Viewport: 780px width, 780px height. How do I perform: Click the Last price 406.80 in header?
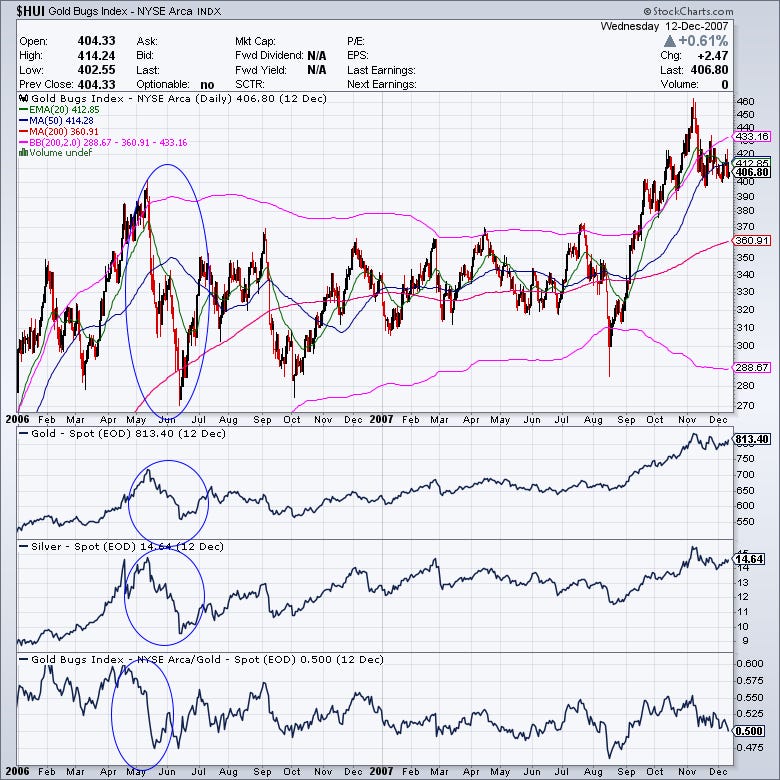[x=708, y=70]
